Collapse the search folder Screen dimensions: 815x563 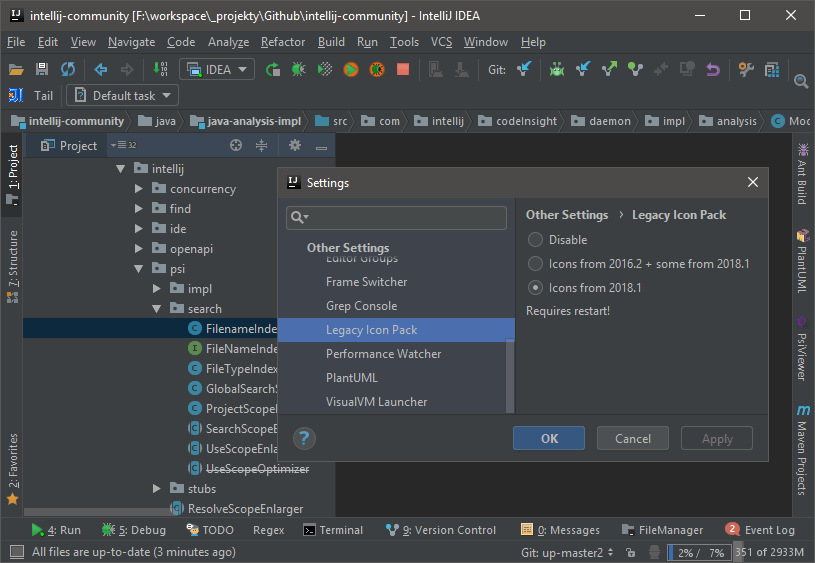pos(156,309)
